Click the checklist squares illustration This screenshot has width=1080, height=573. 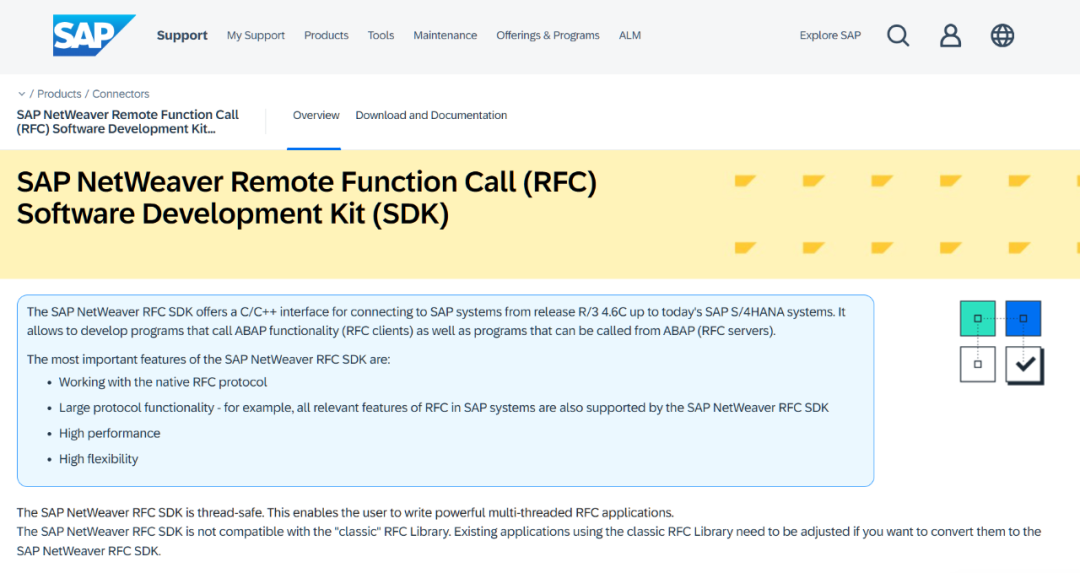(1001, 342)
